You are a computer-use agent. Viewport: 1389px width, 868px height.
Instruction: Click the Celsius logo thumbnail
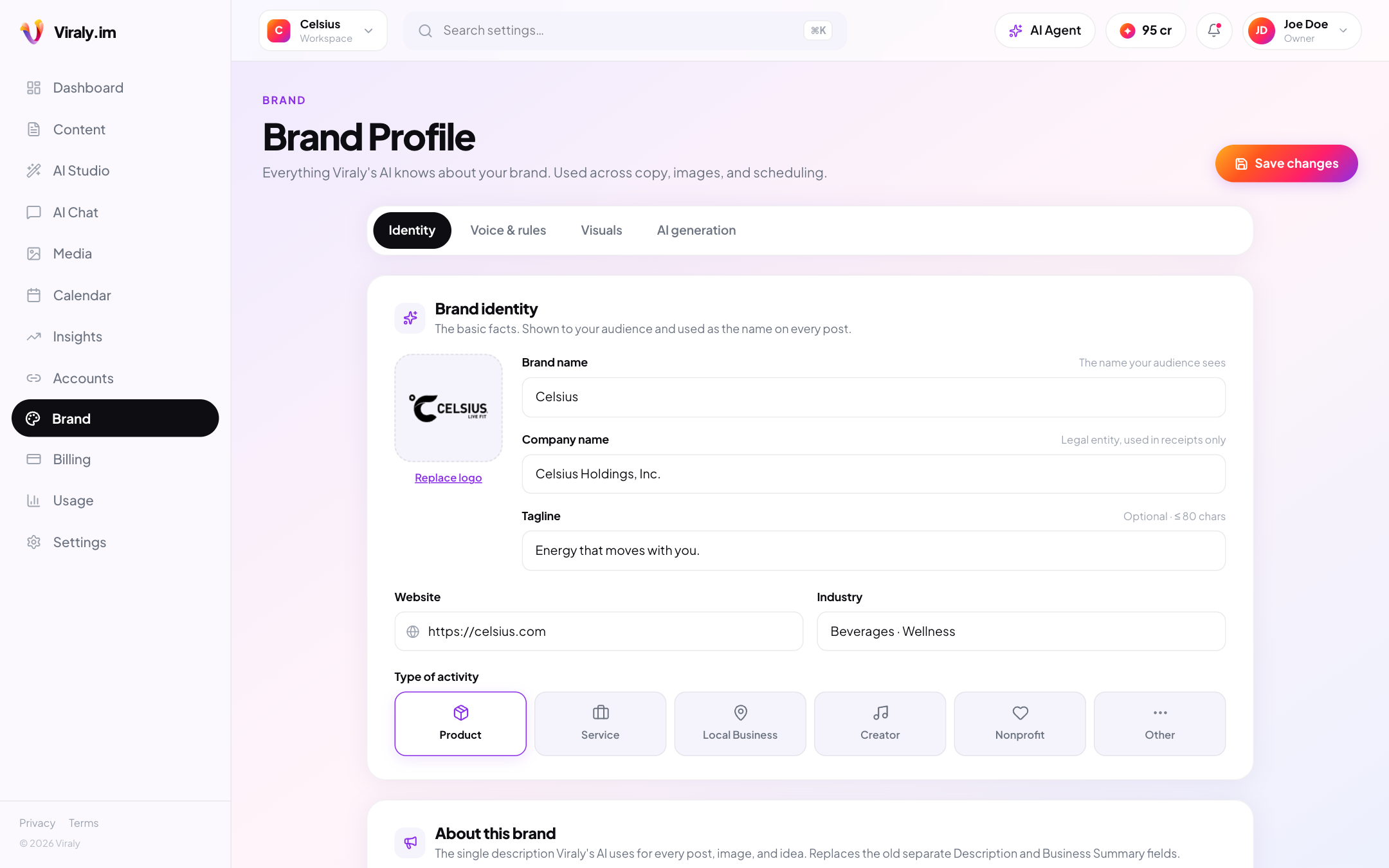pos(448,408)
